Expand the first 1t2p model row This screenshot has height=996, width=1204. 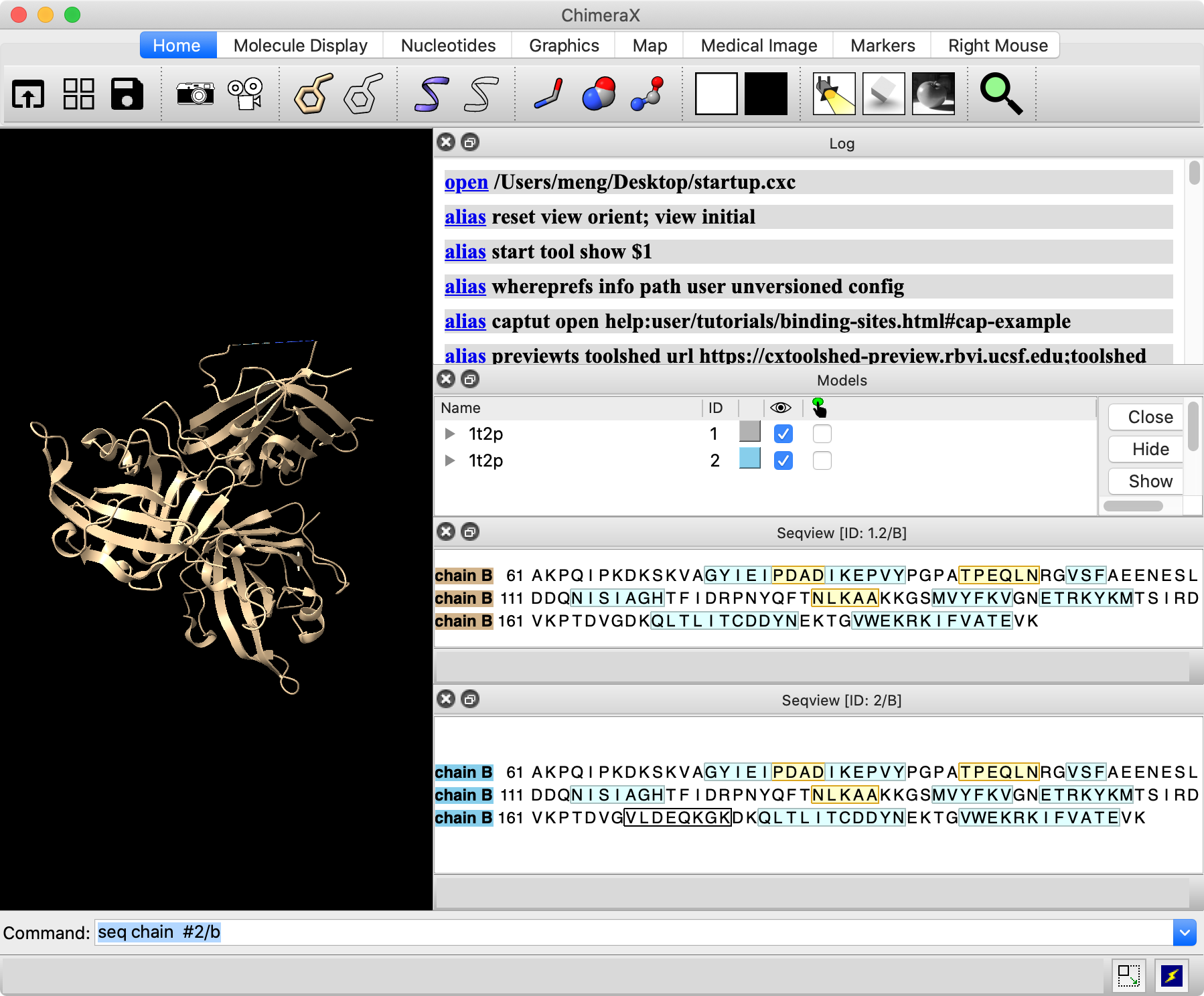click(x=450, y=434)
